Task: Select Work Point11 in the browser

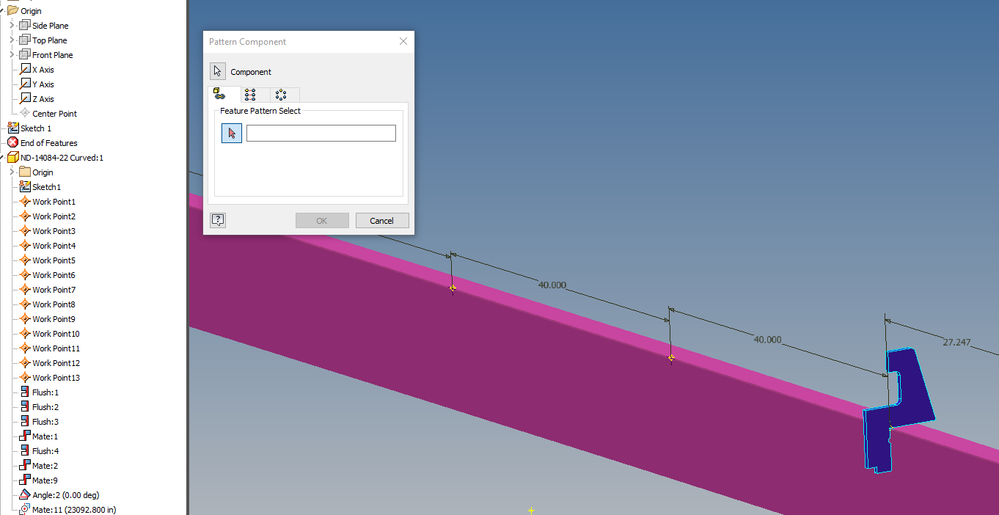Action: tap(56, 348)
